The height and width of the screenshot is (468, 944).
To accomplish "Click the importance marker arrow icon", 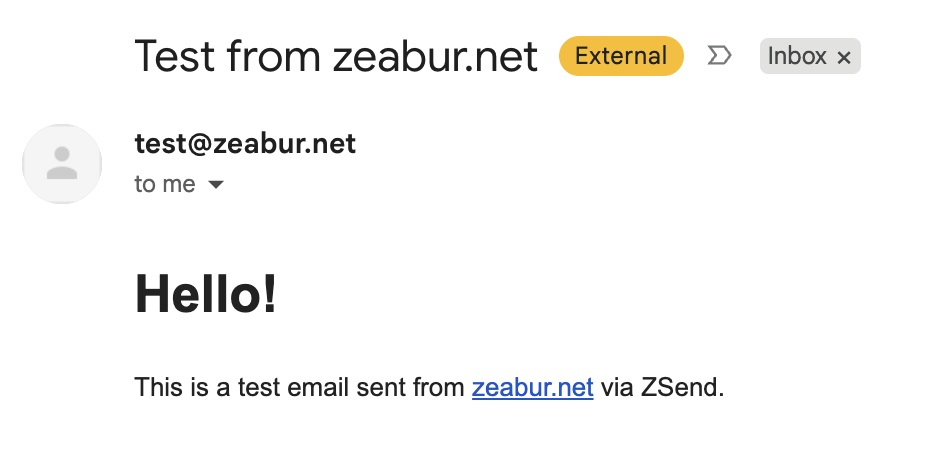I will (718, 56).
